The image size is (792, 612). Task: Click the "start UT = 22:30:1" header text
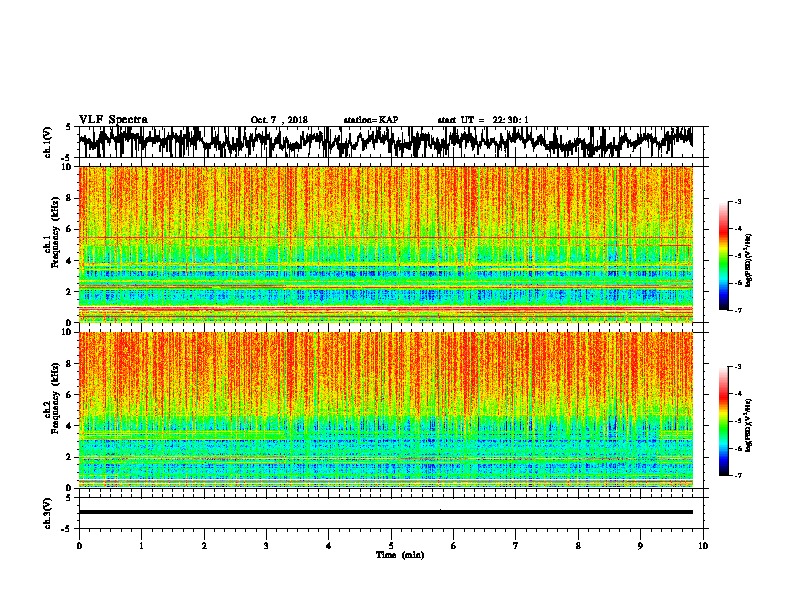click(x=483, y=120)
